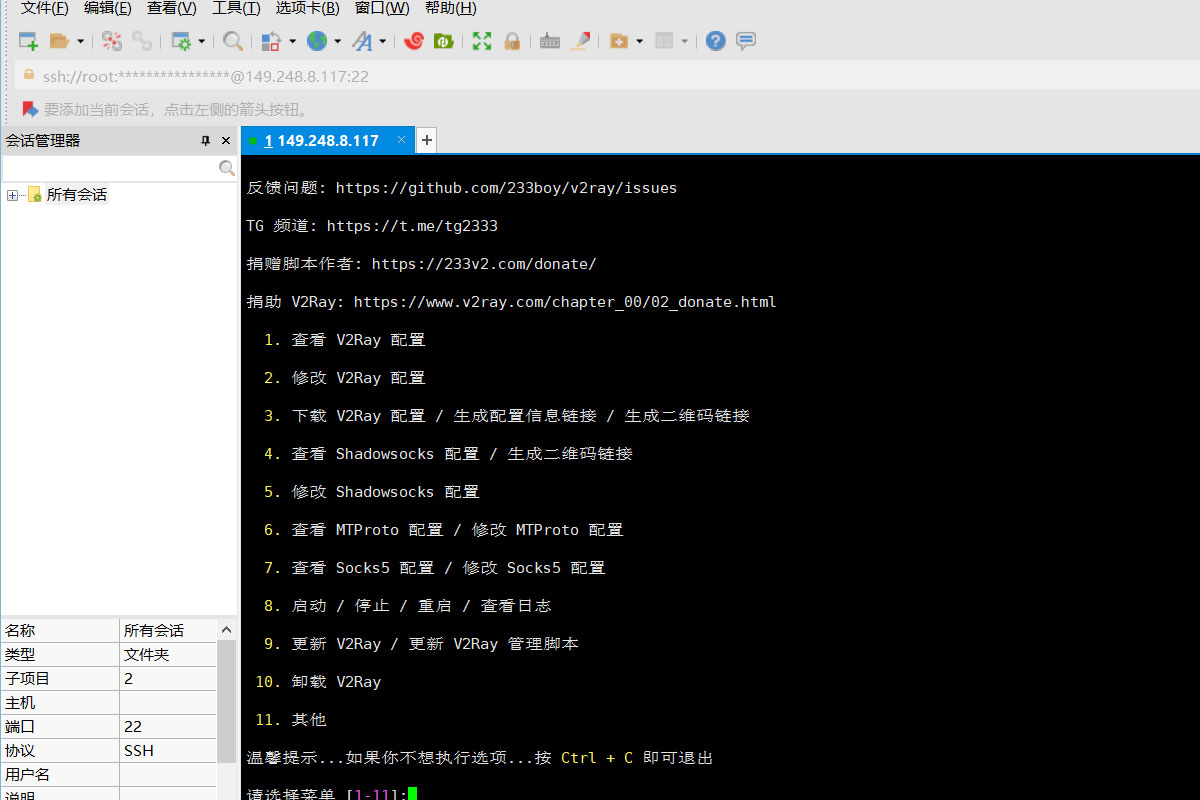Click the '端口' value 22 cell
Screen dimensions: 1200x800
[167, 727]
